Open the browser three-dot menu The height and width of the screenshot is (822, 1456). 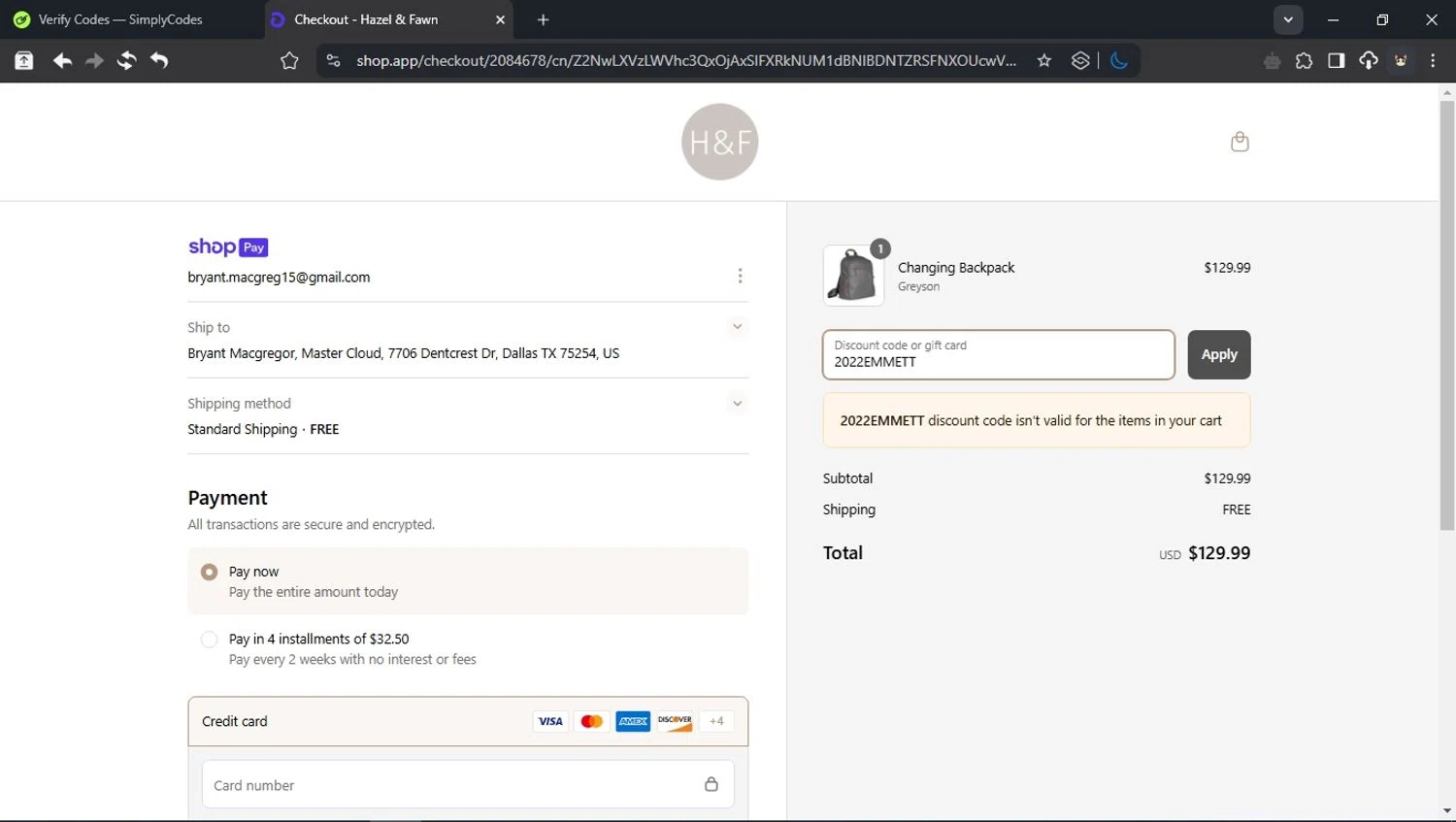pos(1433,60)
